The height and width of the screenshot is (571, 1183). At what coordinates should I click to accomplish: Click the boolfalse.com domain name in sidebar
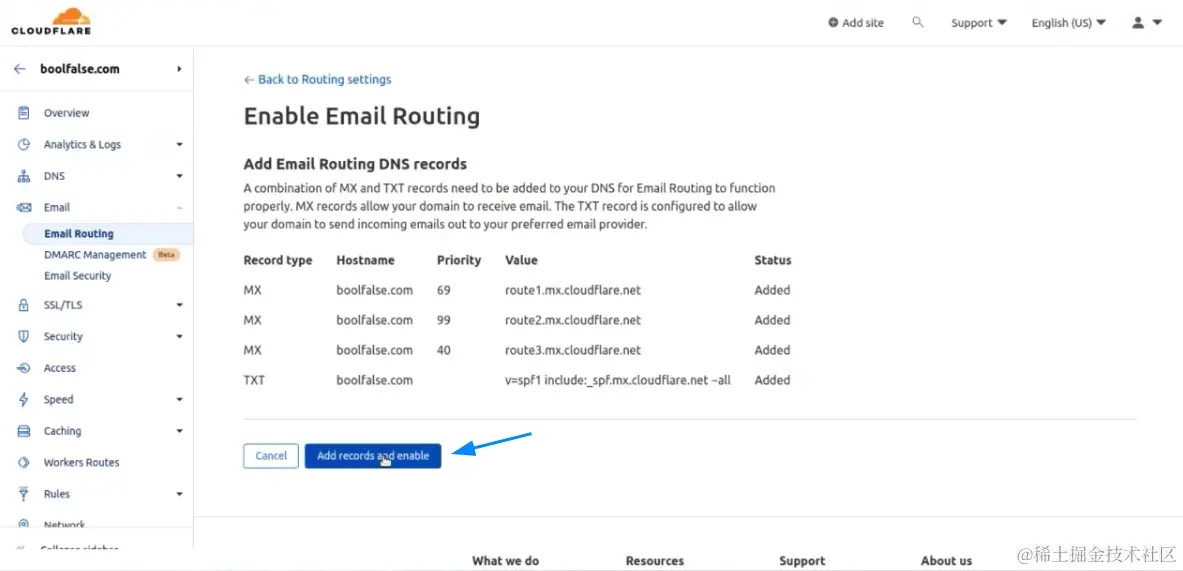point(79,69)
